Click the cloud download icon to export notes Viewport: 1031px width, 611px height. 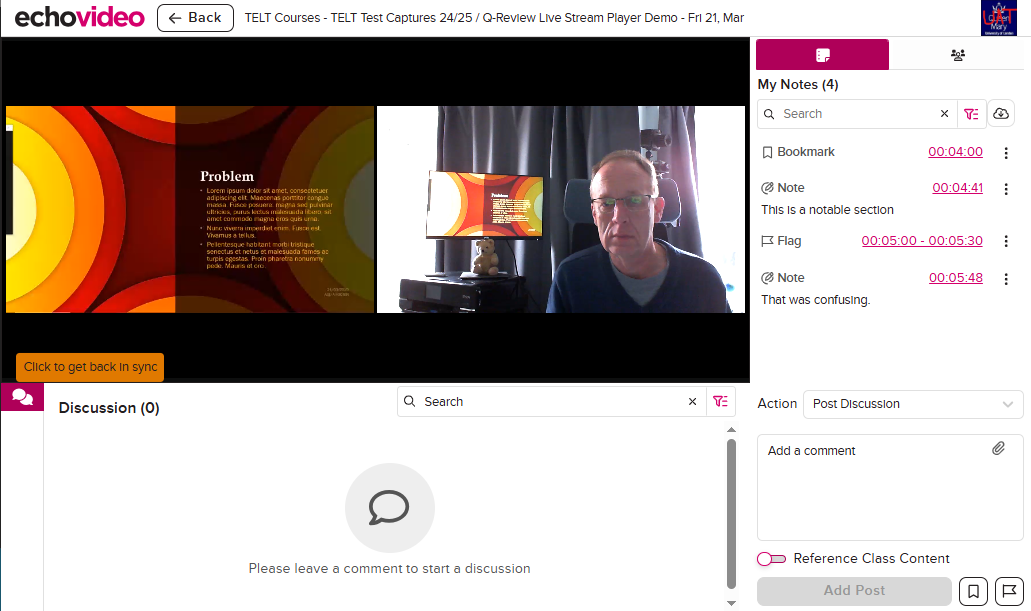tap(1001, 113)
